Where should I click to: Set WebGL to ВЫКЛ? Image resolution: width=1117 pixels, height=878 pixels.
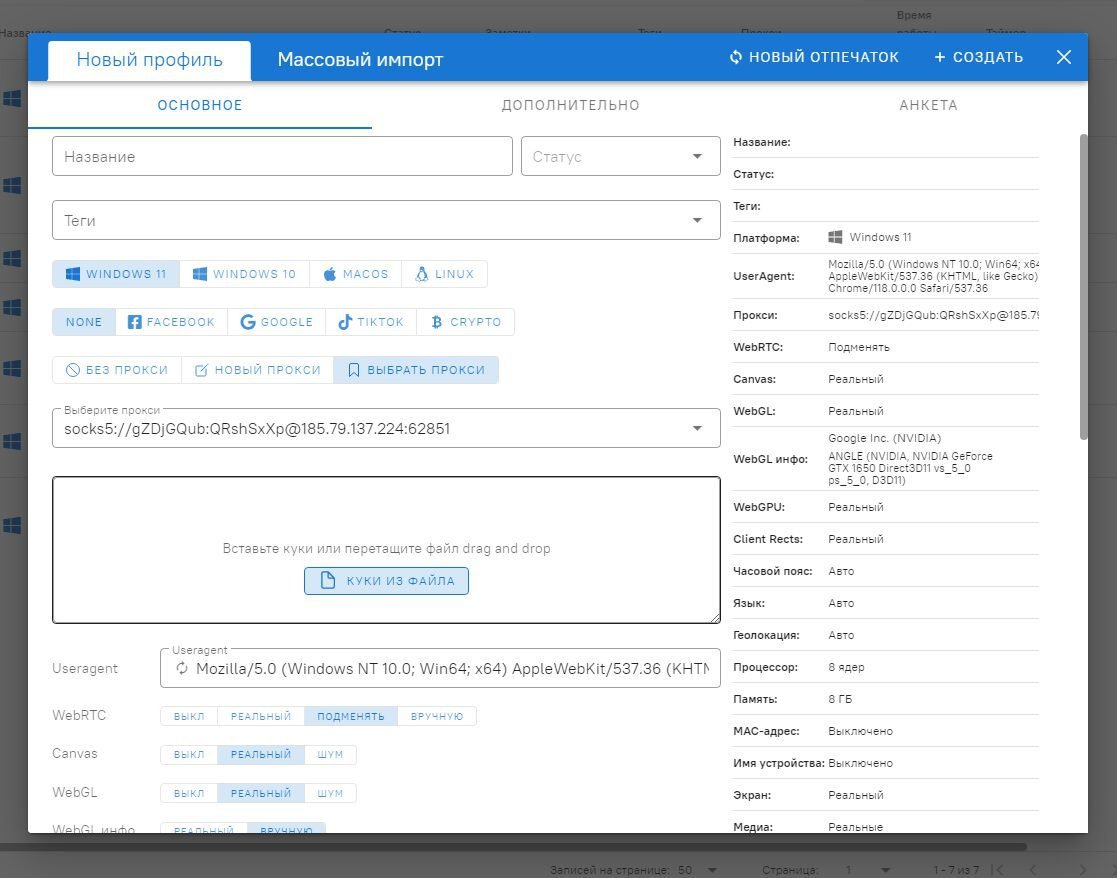pos(189,793)
